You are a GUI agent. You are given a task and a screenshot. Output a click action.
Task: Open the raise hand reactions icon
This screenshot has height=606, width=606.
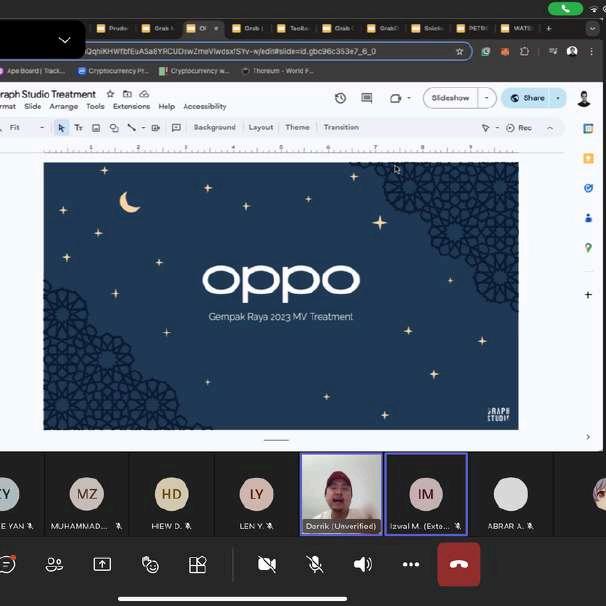150,564
